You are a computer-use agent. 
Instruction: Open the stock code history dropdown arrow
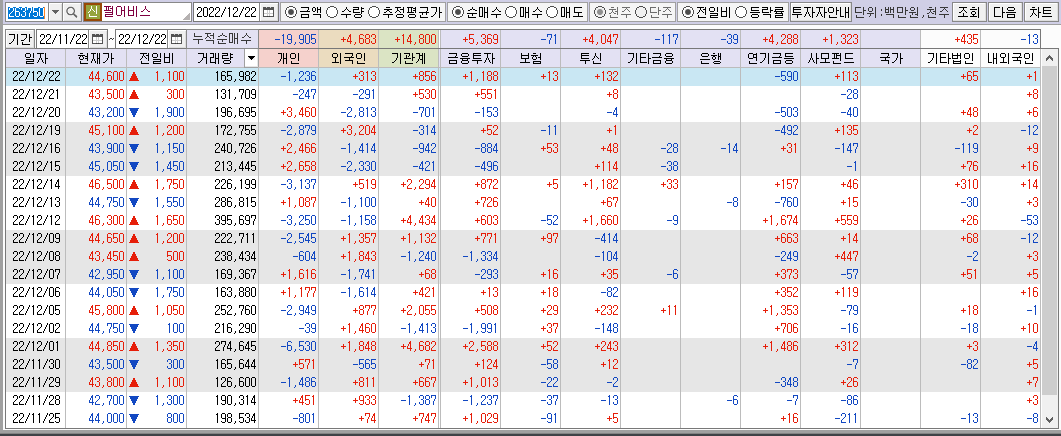[x=55, y=12]
